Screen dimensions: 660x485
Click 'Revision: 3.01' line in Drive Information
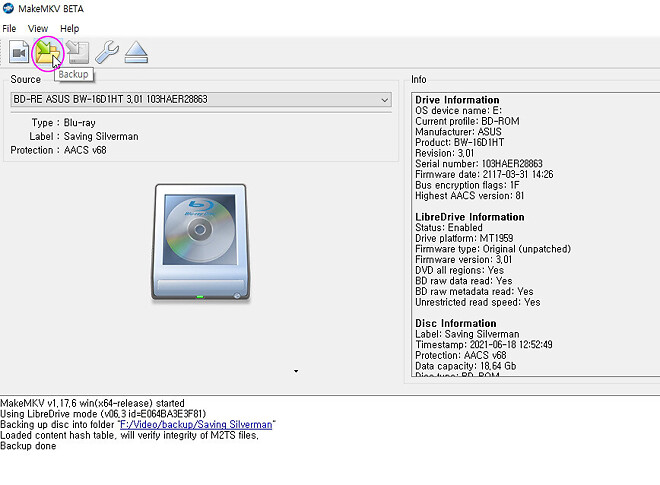[x=444, y=153]
